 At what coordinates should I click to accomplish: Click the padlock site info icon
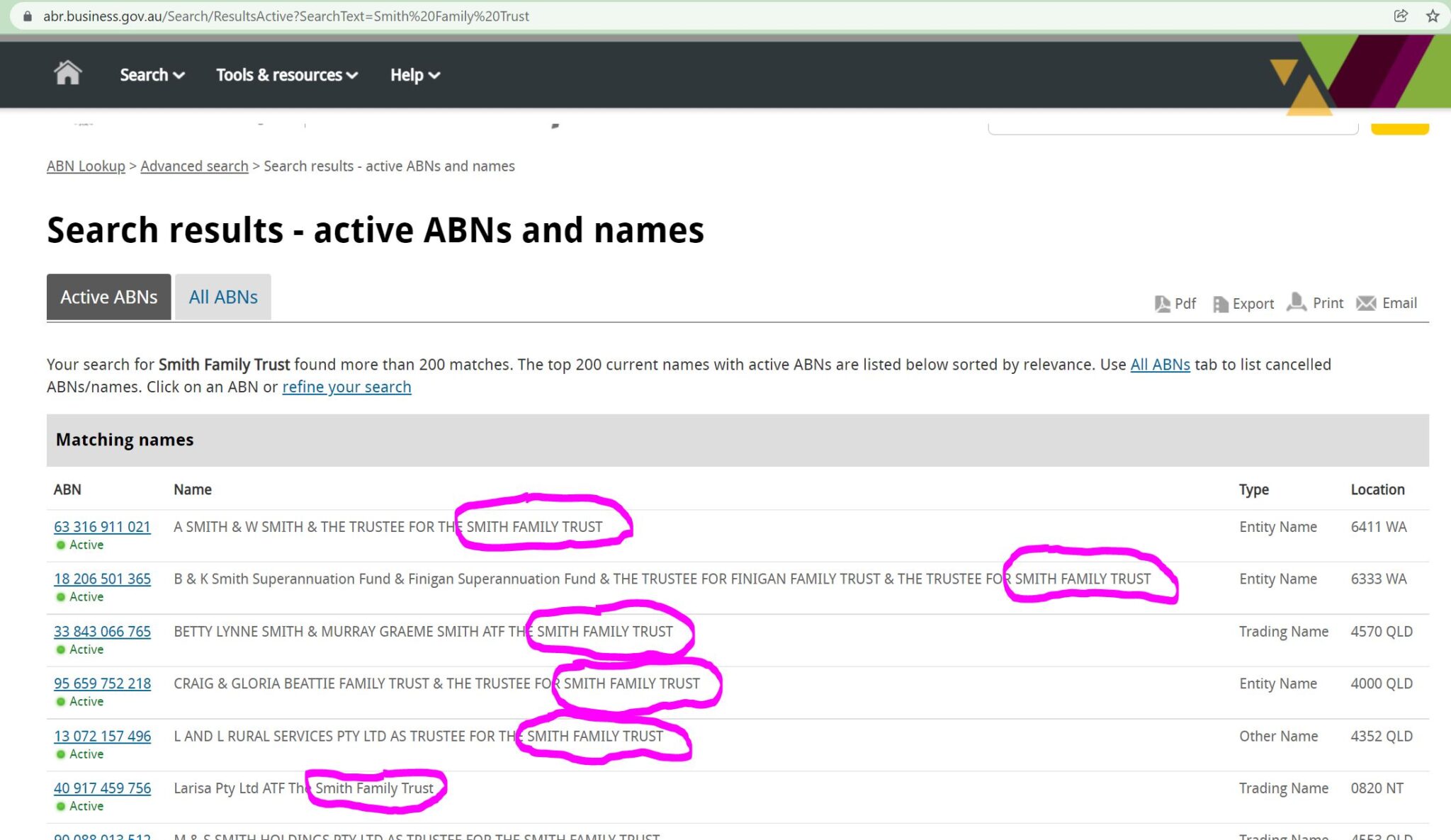pos(28,16)
